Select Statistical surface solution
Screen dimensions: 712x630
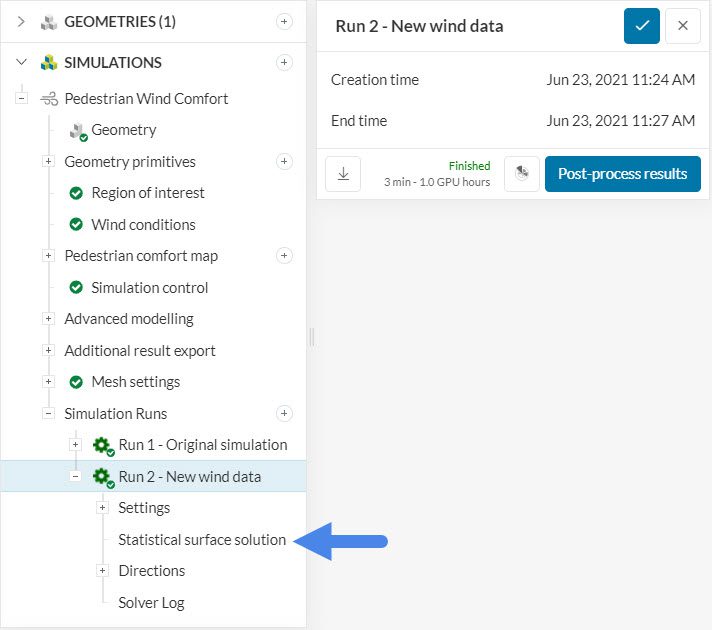coord(202,540)
